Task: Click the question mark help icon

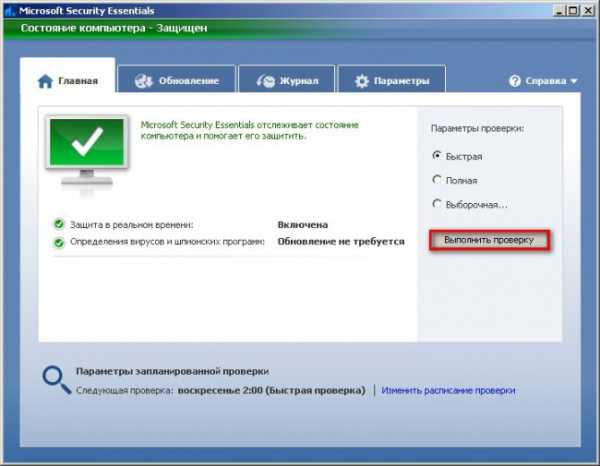Action: coord(515,81)
